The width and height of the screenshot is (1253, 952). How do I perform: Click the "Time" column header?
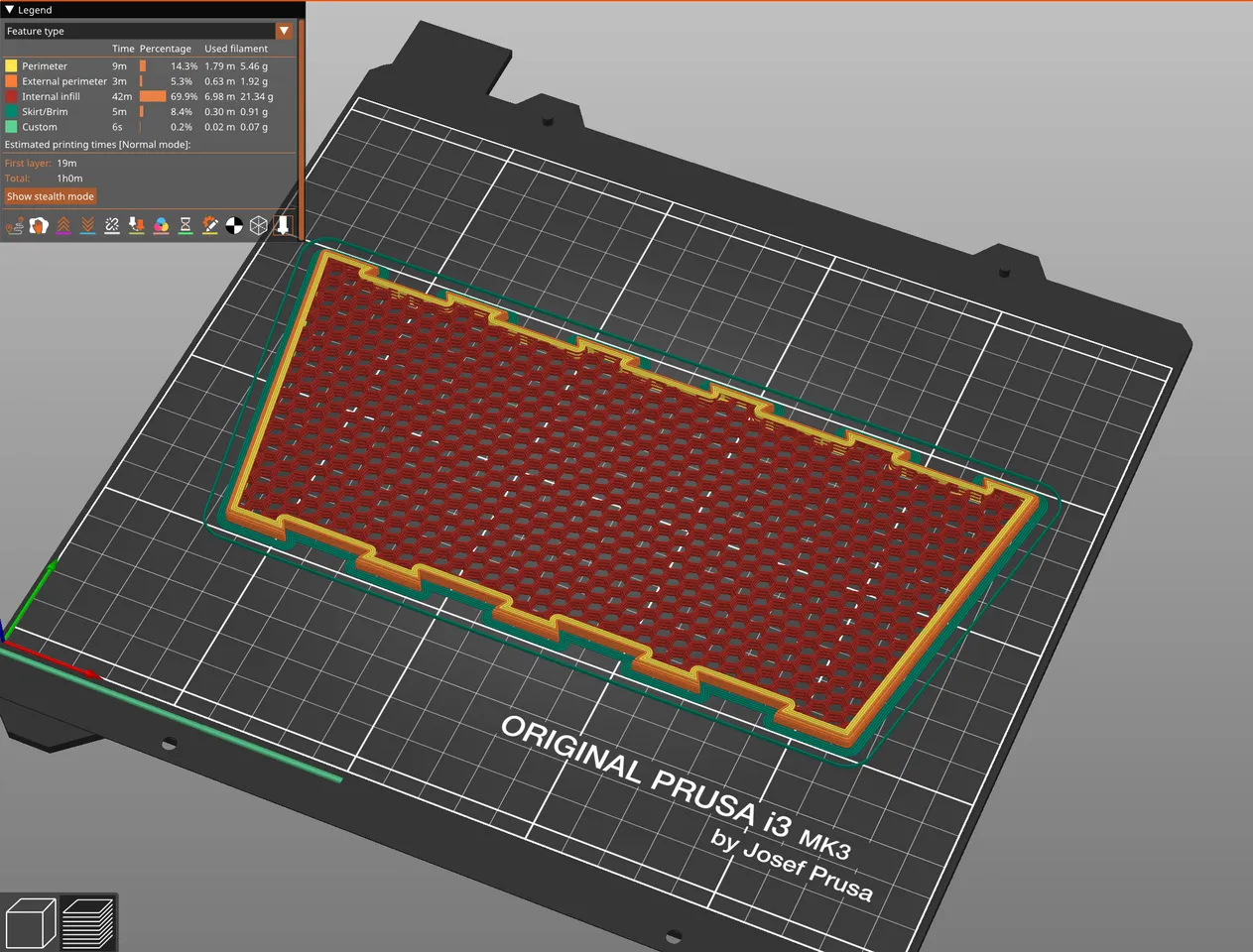tap(123, 49)
